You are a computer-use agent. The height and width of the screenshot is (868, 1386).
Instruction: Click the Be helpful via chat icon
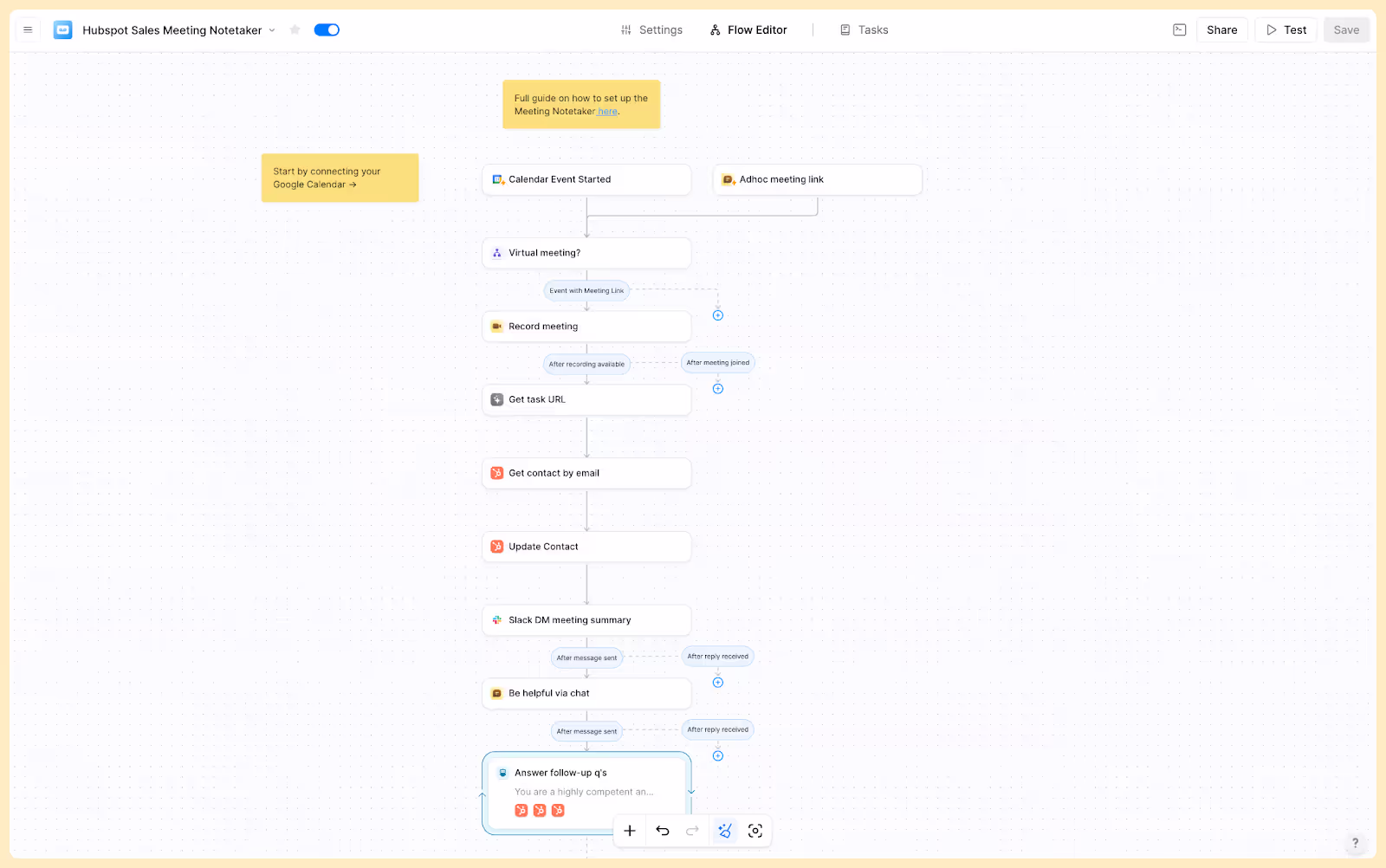click(497, 693)
